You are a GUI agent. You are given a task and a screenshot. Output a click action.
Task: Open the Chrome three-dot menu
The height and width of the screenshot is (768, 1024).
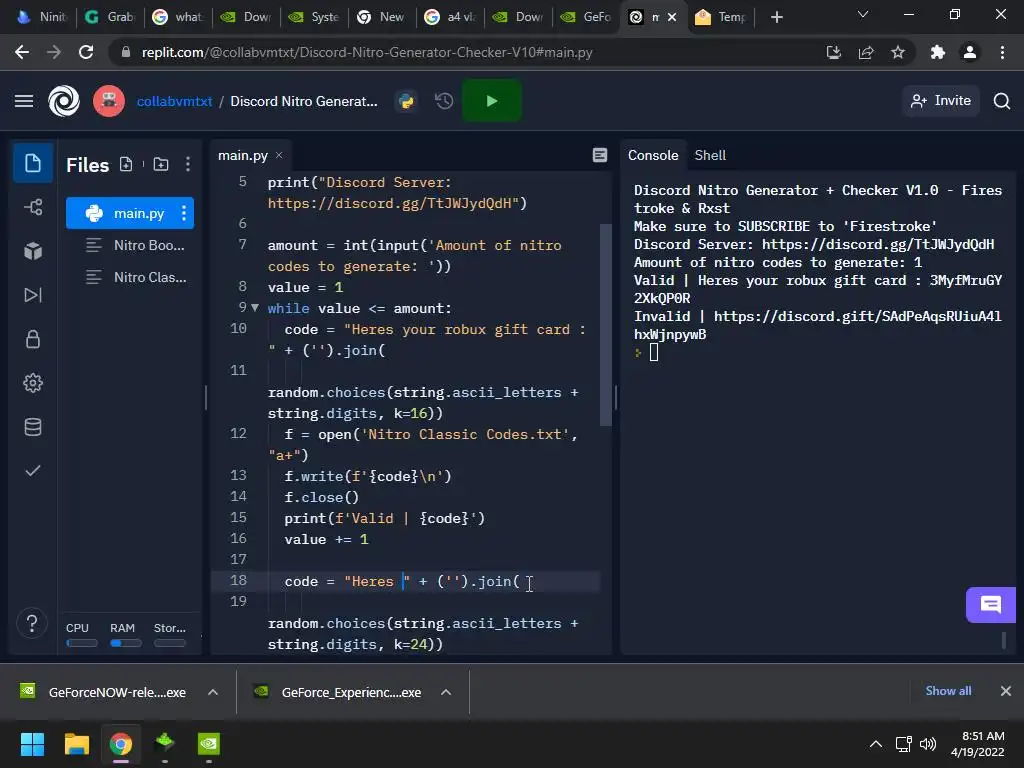tap(1002, 52)
